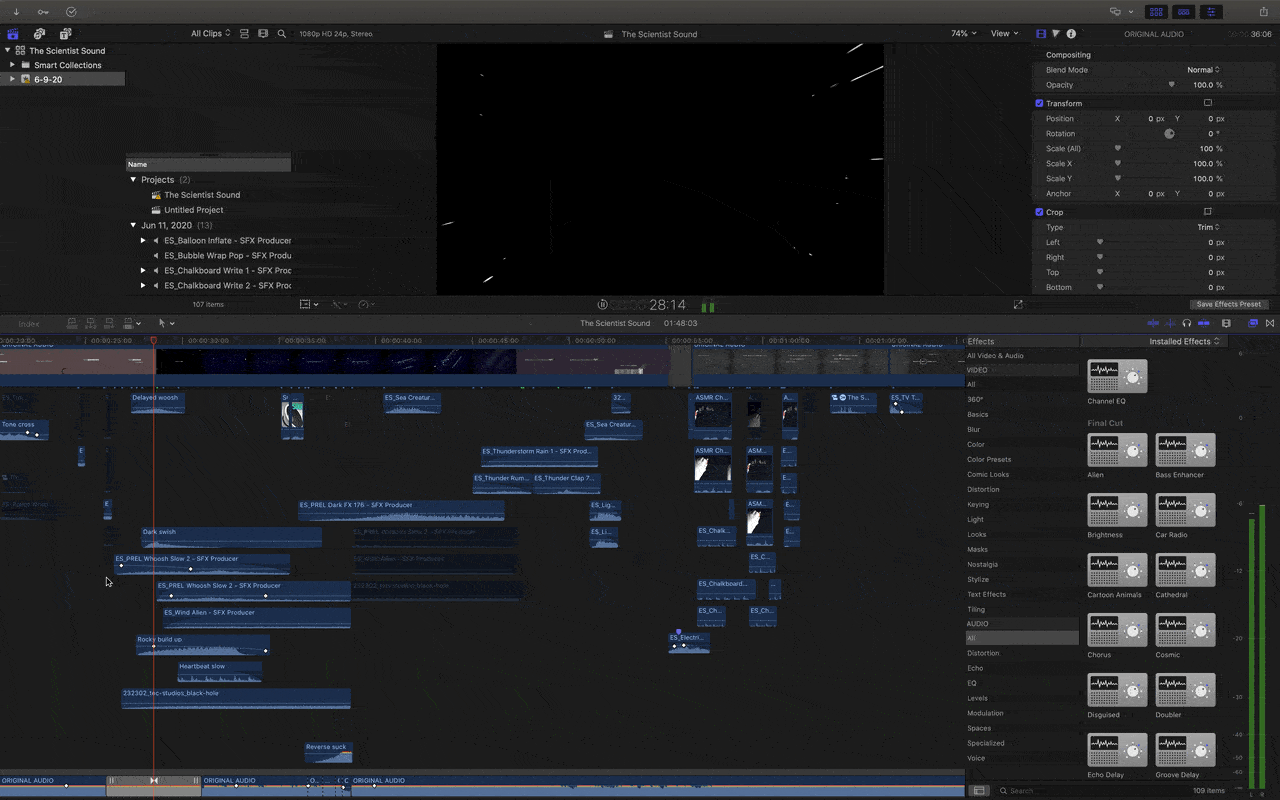Select the Untitled Project in the library list
The height and width of the screenshot is (800, 1280).
[x=193, y=210]
